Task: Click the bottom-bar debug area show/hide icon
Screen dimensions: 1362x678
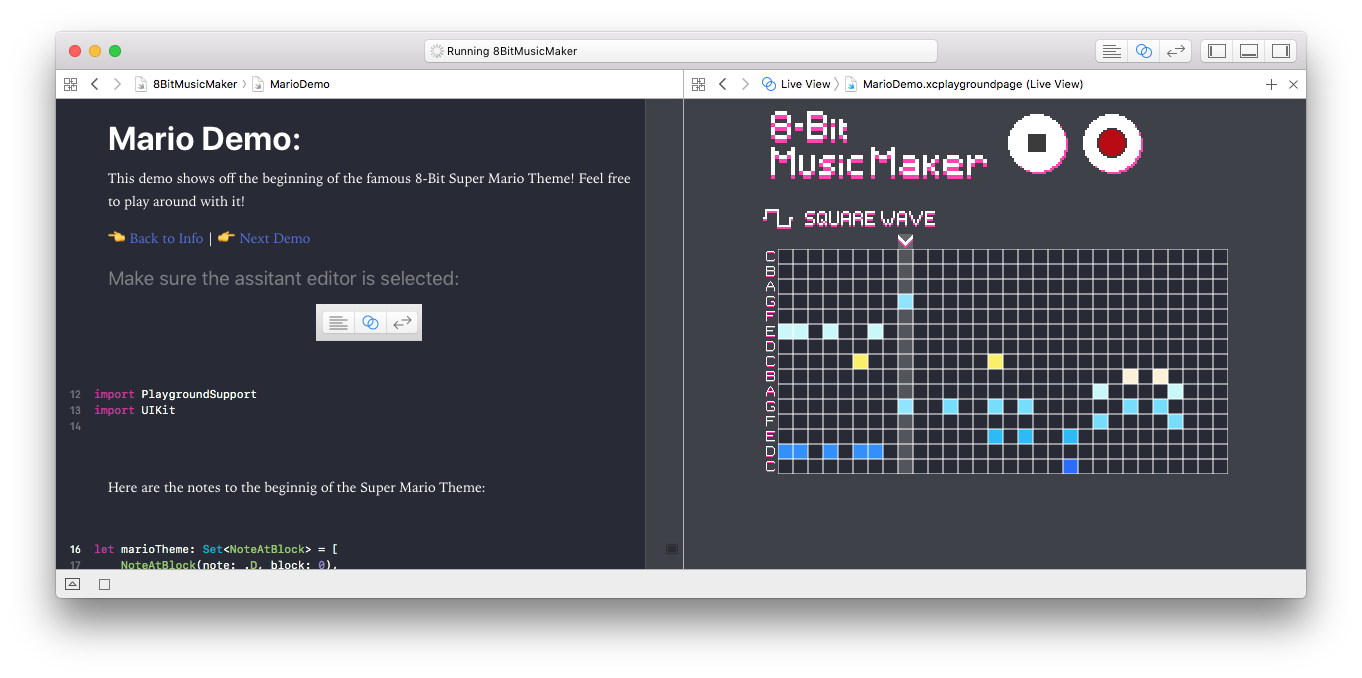Action: [73, 584]
